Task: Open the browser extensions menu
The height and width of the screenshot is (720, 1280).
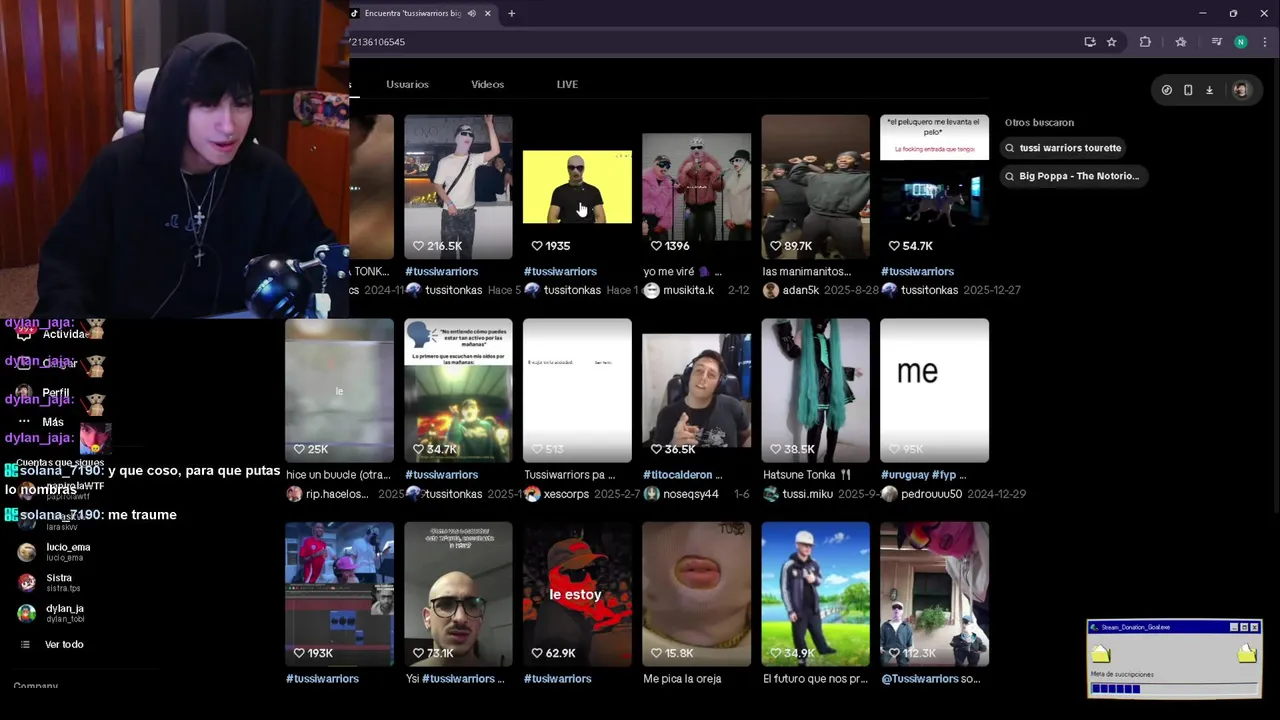Action: (1145, 42)
